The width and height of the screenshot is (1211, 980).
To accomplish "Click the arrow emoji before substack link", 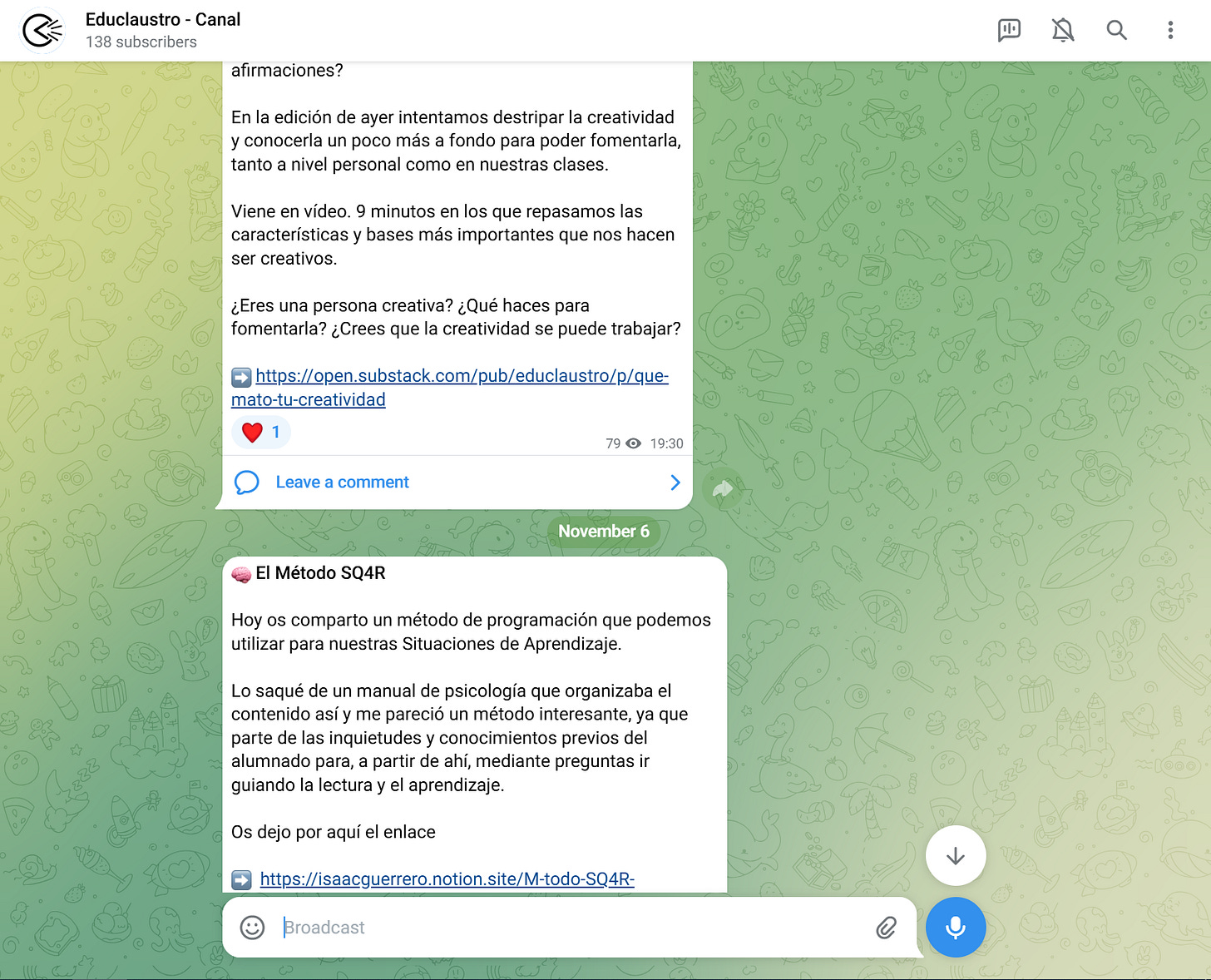I will [241, 377].
